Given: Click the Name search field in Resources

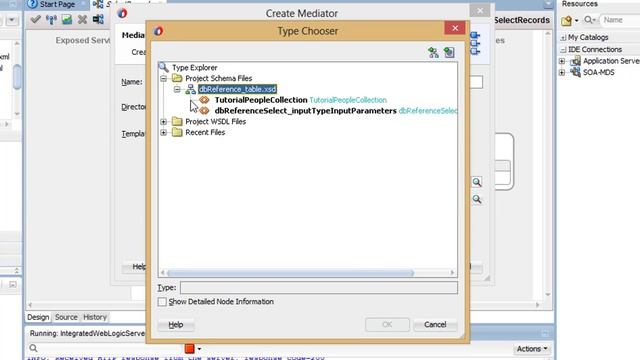Looking at the screenshot, I should (620, 20).
